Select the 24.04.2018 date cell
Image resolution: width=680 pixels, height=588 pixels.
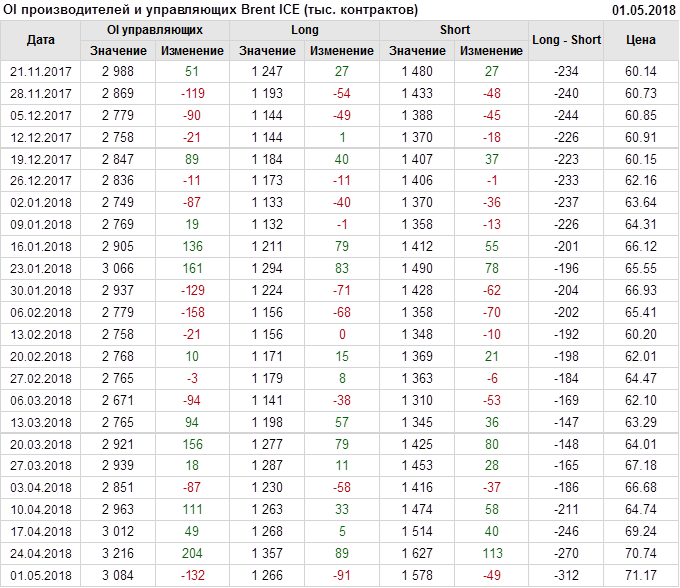coord(40,554)
